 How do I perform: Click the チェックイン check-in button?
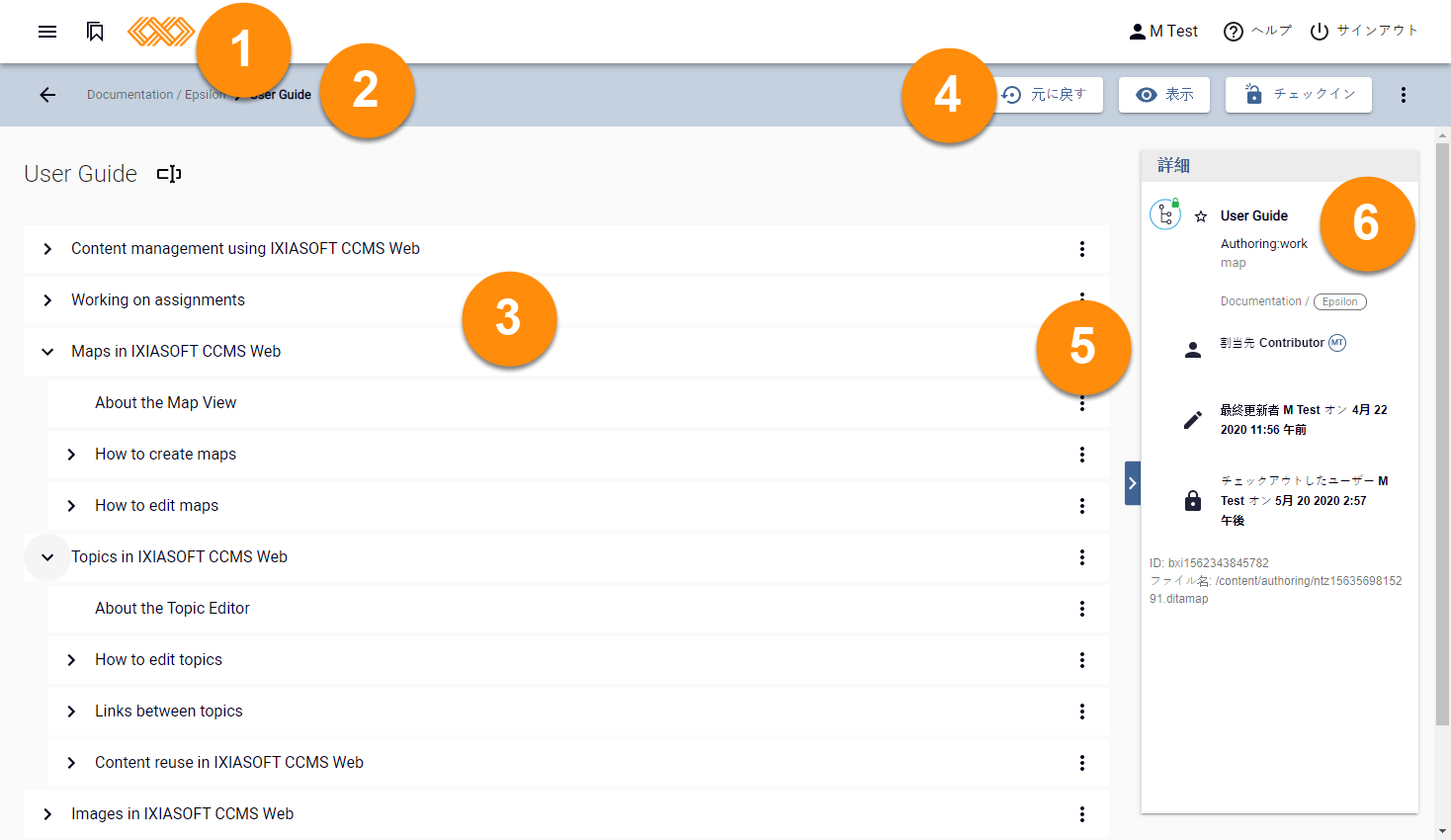[x=1299, y=95]
